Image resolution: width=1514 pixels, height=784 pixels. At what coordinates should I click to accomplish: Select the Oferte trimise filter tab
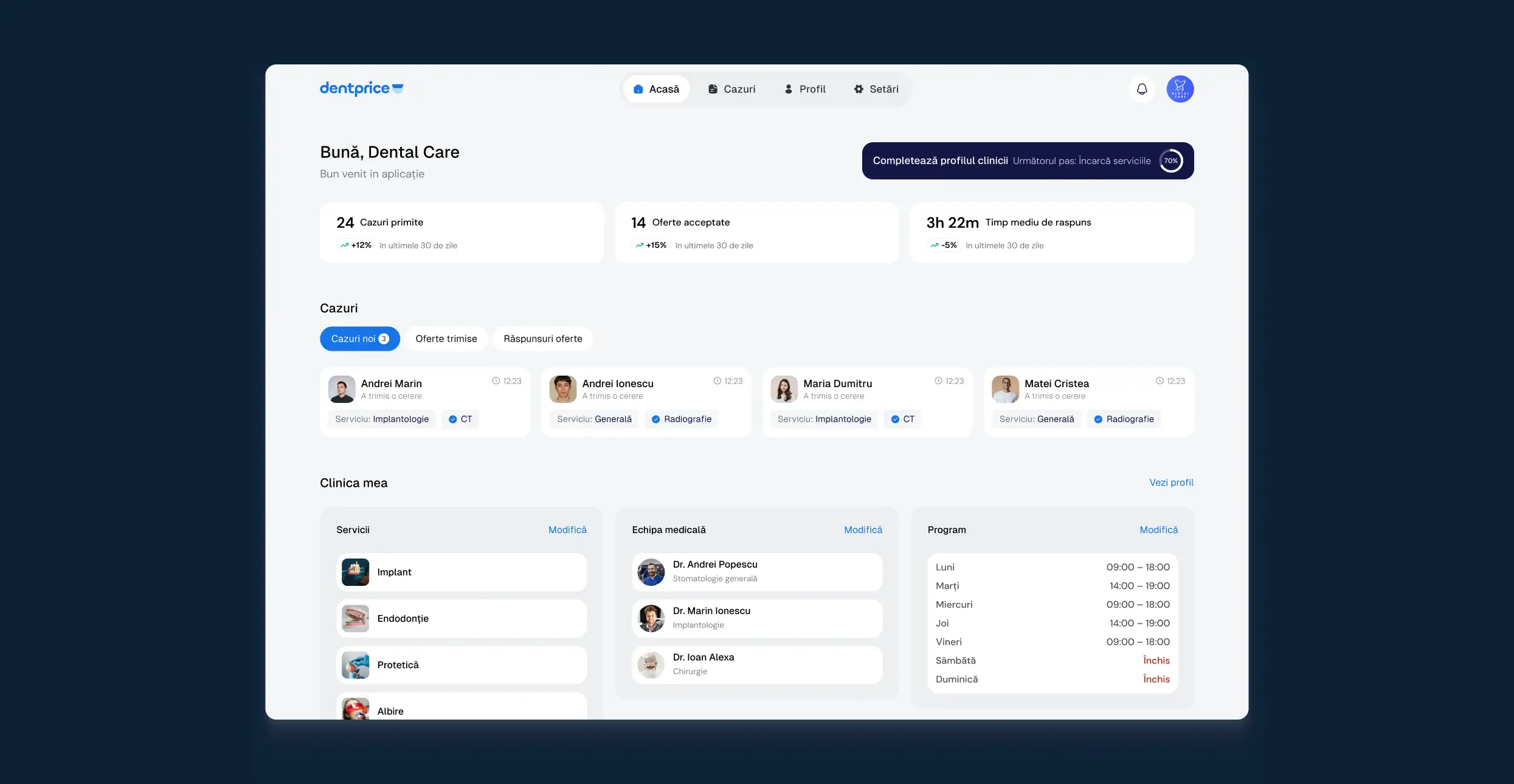click(x=446, y=339)
